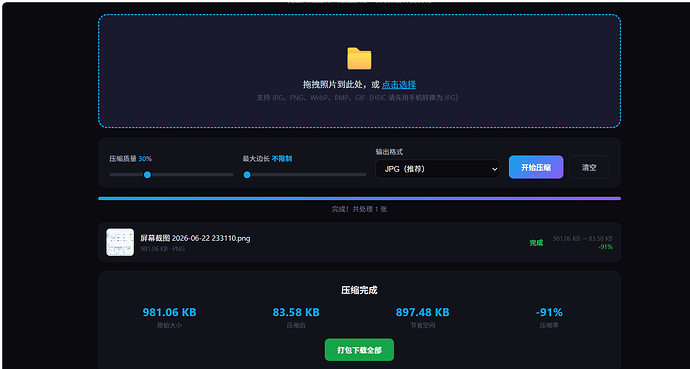
Task: Click the 30% quality value
Action: [145, 159]
